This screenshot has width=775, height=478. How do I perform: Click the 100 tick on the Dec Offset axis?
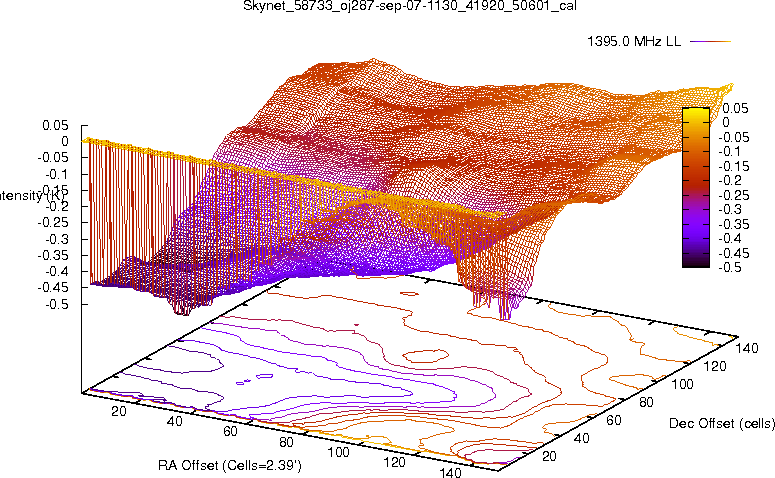[683, 384]
